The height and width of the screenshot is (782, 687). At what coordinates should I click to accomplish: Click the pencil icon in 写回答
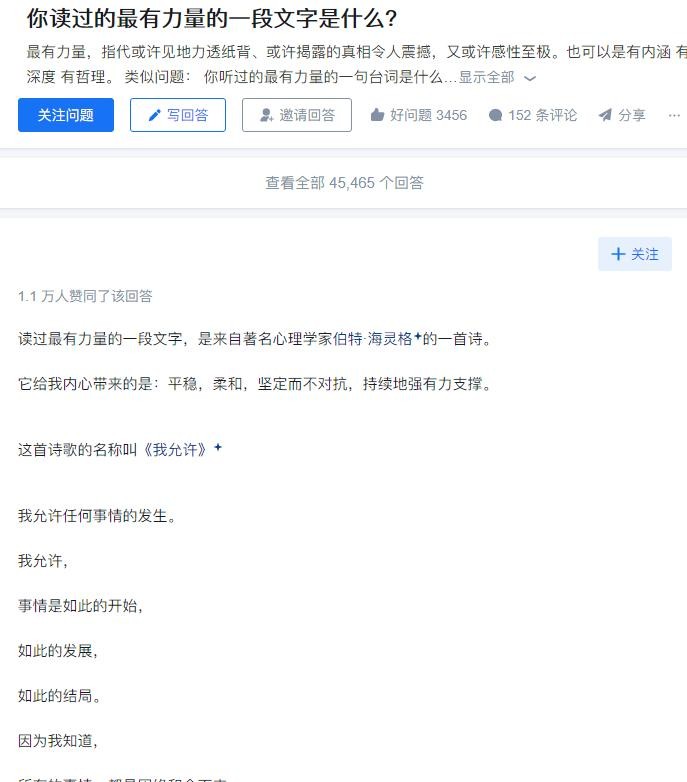[155, 115]
